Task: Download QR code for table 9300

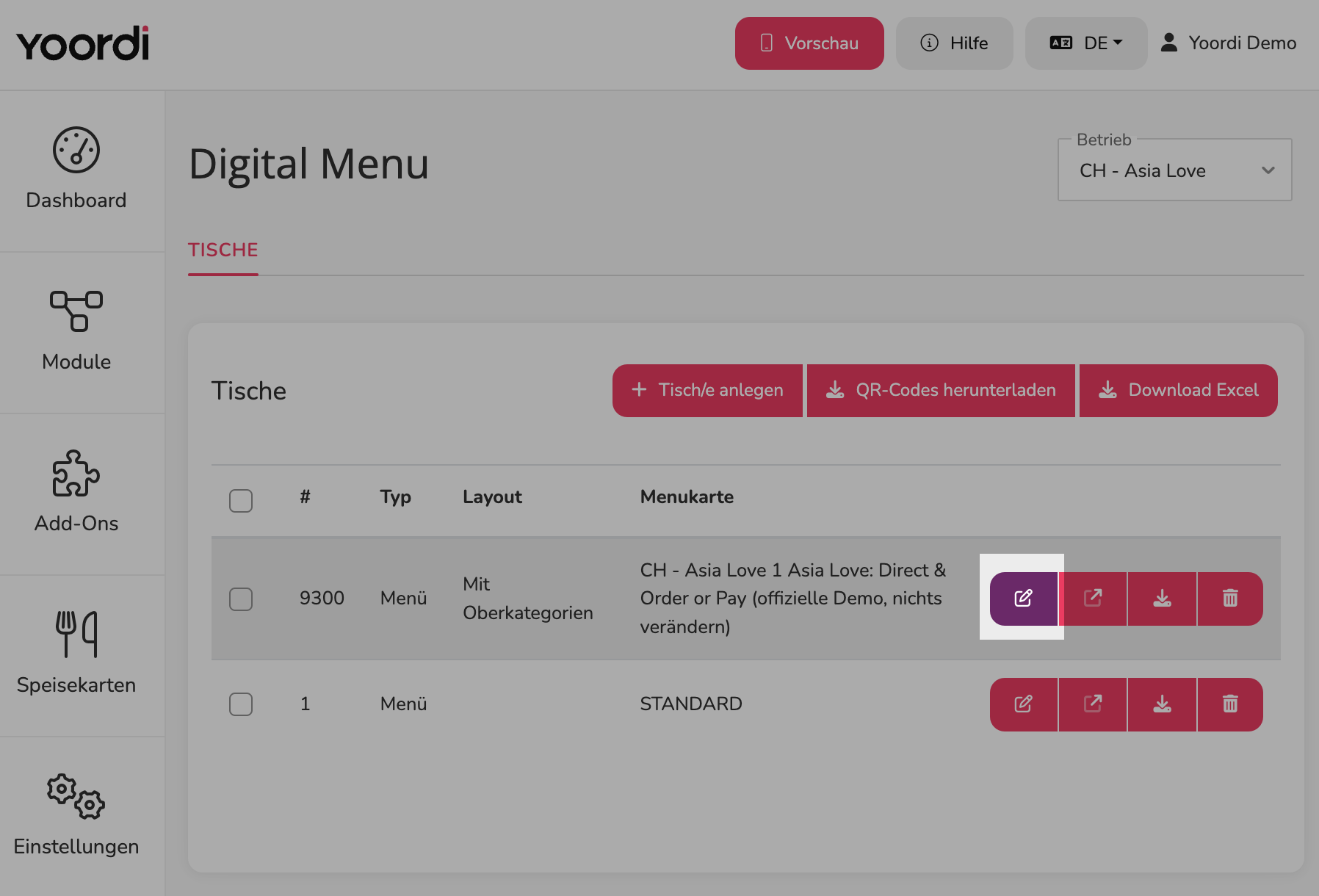Action: [1162, 599]
